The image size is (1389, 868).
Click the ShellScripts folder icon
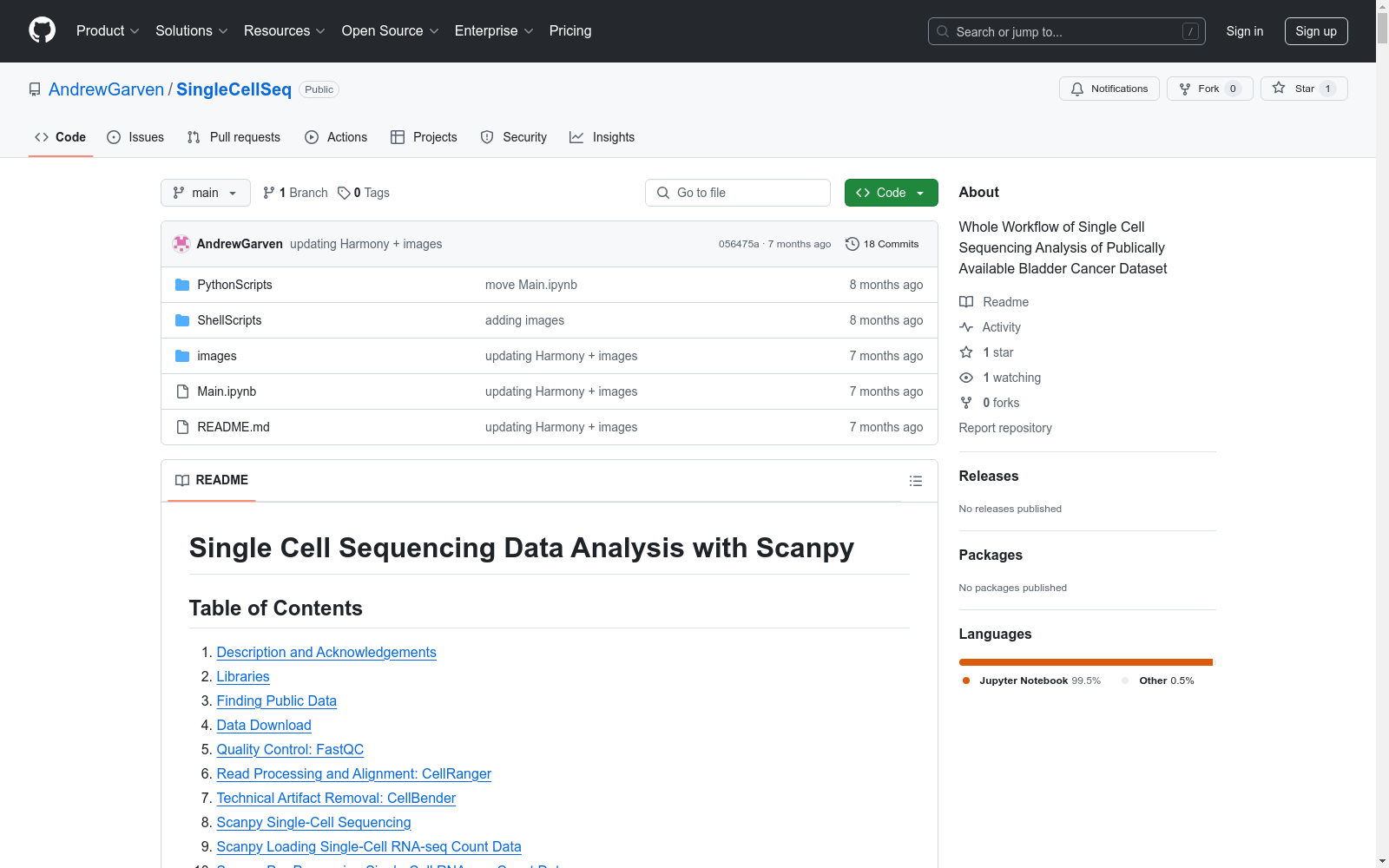pos(182,320)
